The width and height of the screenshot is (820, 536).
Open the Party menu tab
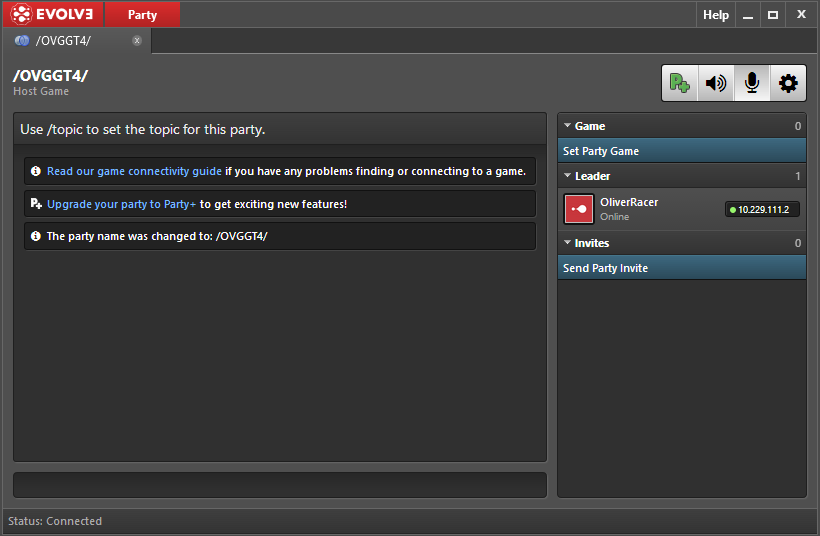click(142, 14)
